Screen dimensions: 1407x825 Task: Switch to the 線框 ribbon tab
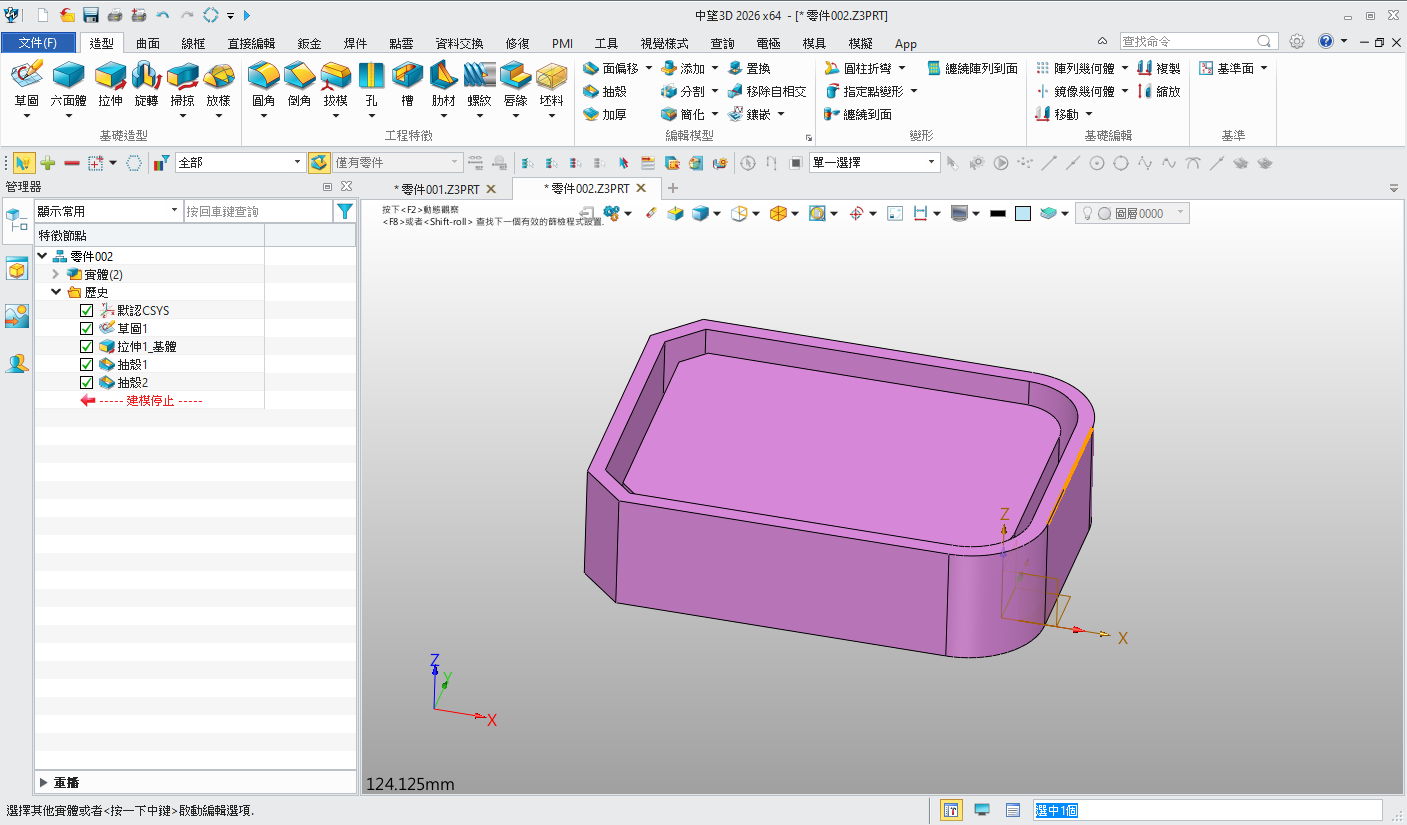click(x=193, y=43)
